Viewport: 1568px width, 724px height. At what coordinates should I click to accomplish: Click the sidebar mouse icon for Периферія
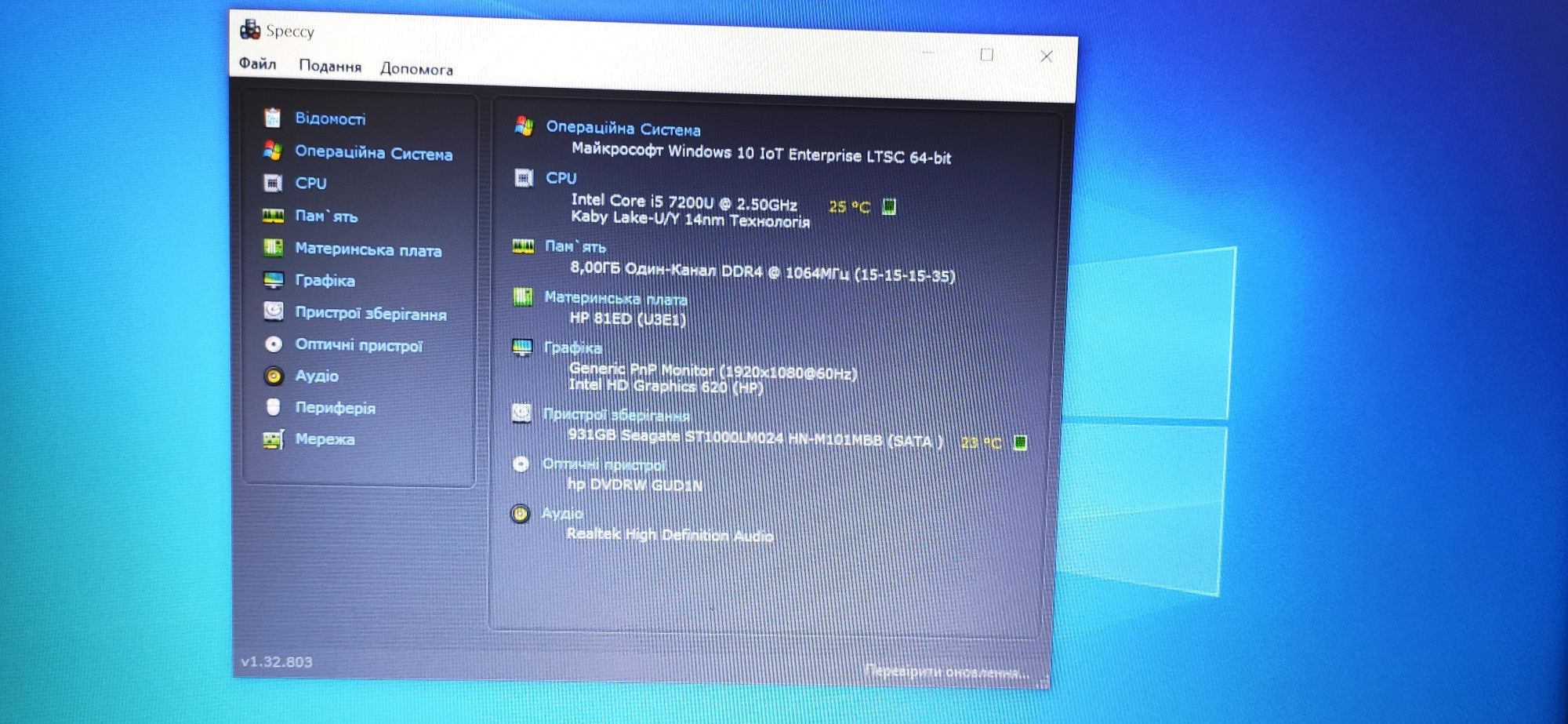[273, 407]
